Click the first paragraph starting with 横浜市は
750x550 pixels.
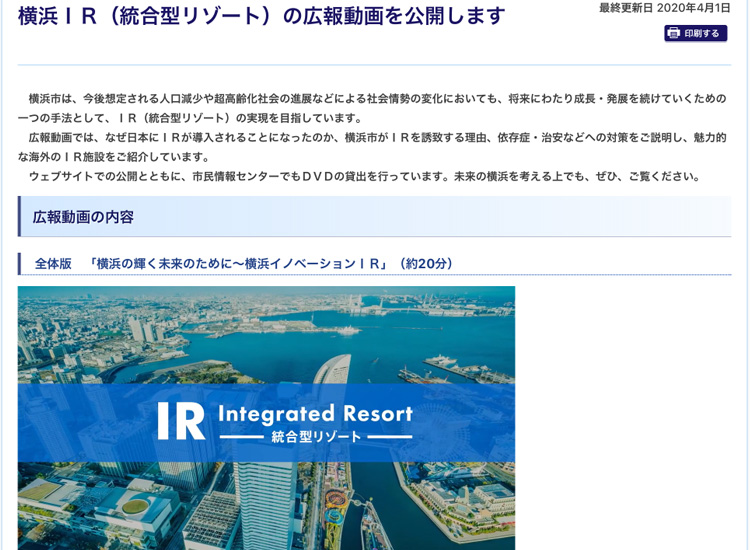(375, 109)
